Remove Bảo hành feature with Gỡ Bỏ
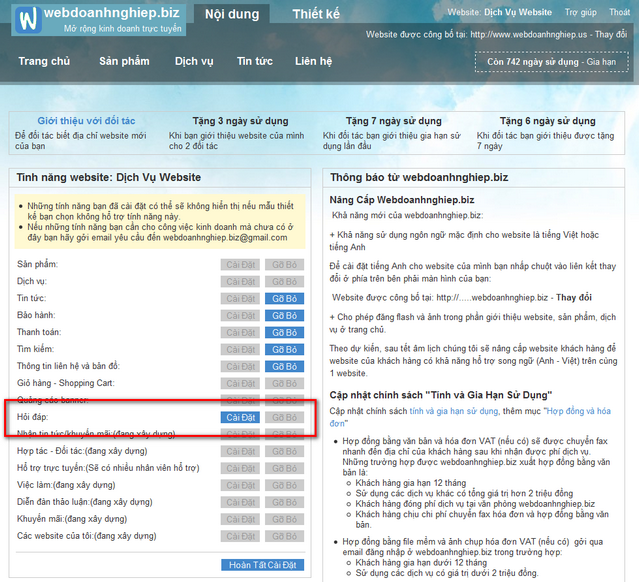The height and width of the screenshot is (582, 639). [x=284, y=315]
